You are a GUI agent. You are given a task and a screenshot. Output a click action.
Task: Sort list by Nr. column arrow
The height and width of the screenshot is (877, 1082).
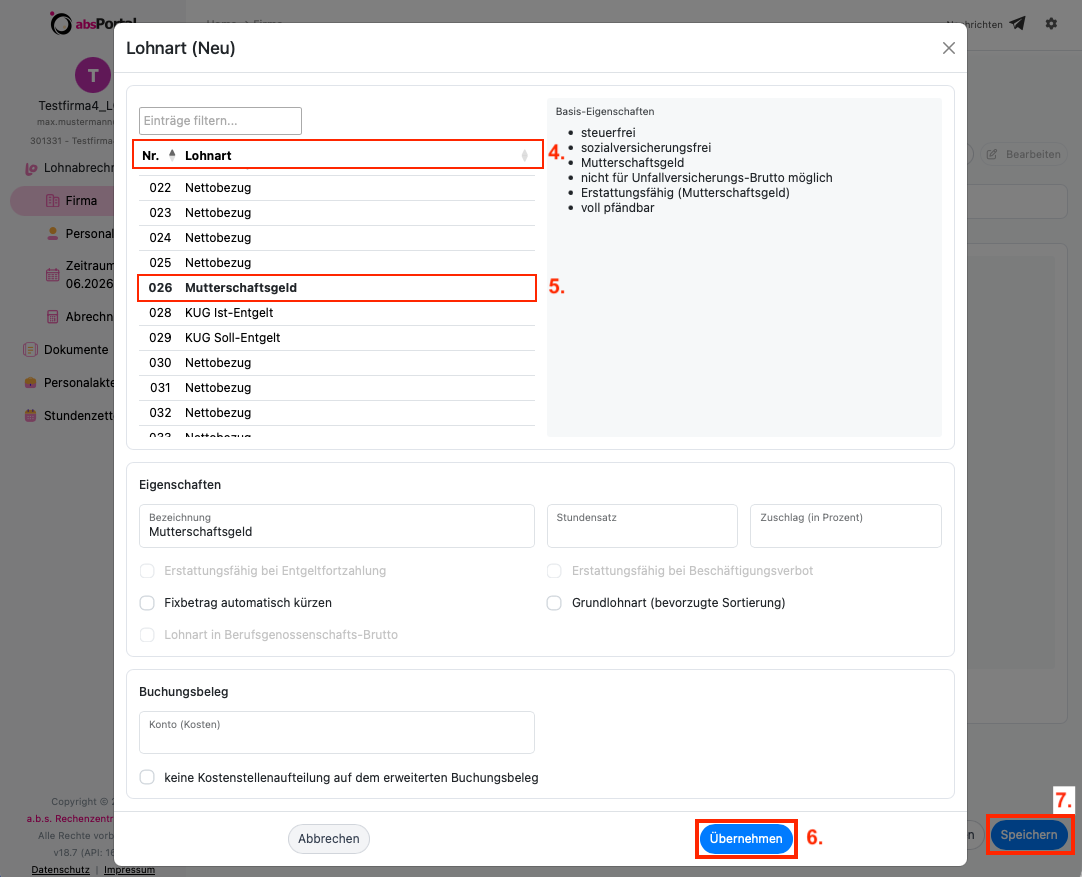coord(172,155)
